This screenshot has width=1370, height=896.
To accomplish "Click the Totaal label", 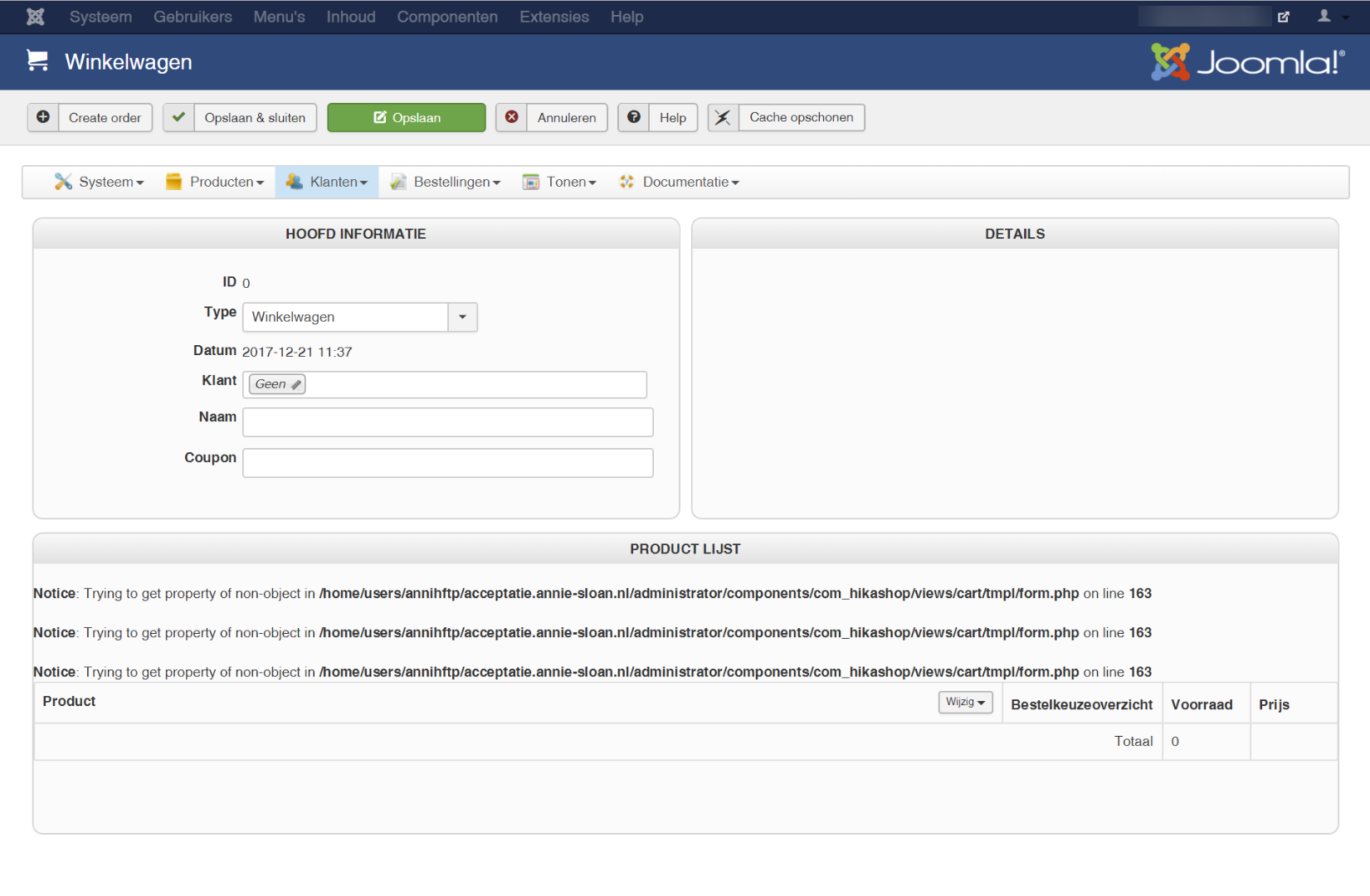I will (x=1134, y=741).
